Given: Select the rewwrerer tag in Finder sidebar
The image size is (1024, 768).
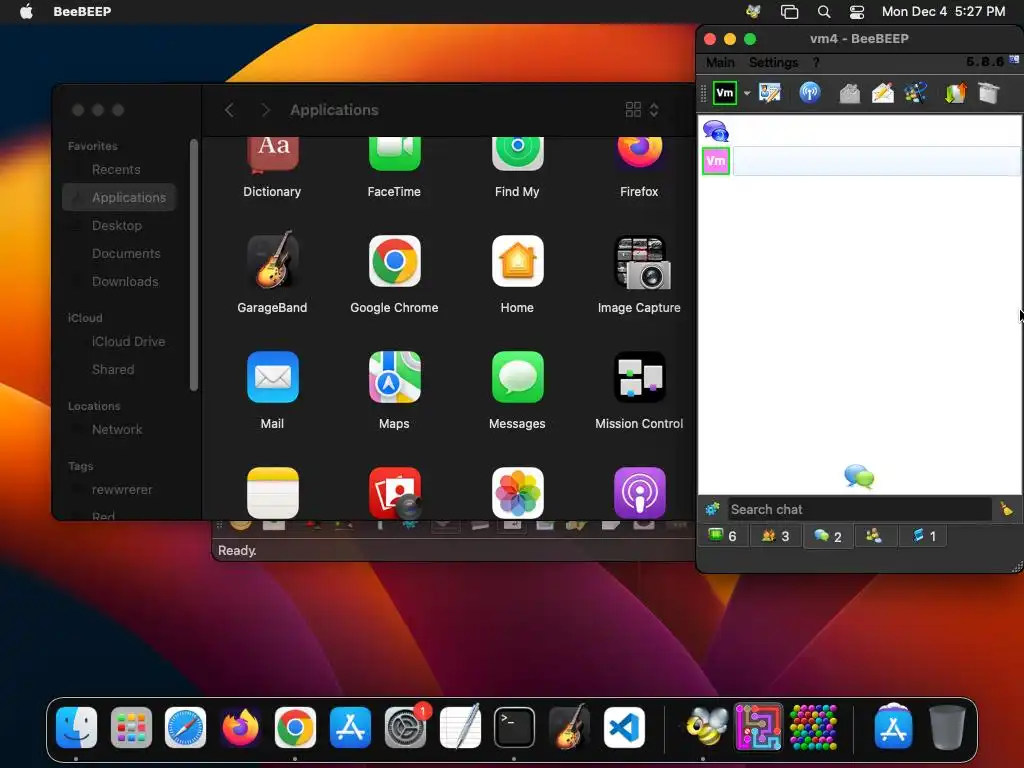Looking at the screenshot, I should click(x=121, y=490).
